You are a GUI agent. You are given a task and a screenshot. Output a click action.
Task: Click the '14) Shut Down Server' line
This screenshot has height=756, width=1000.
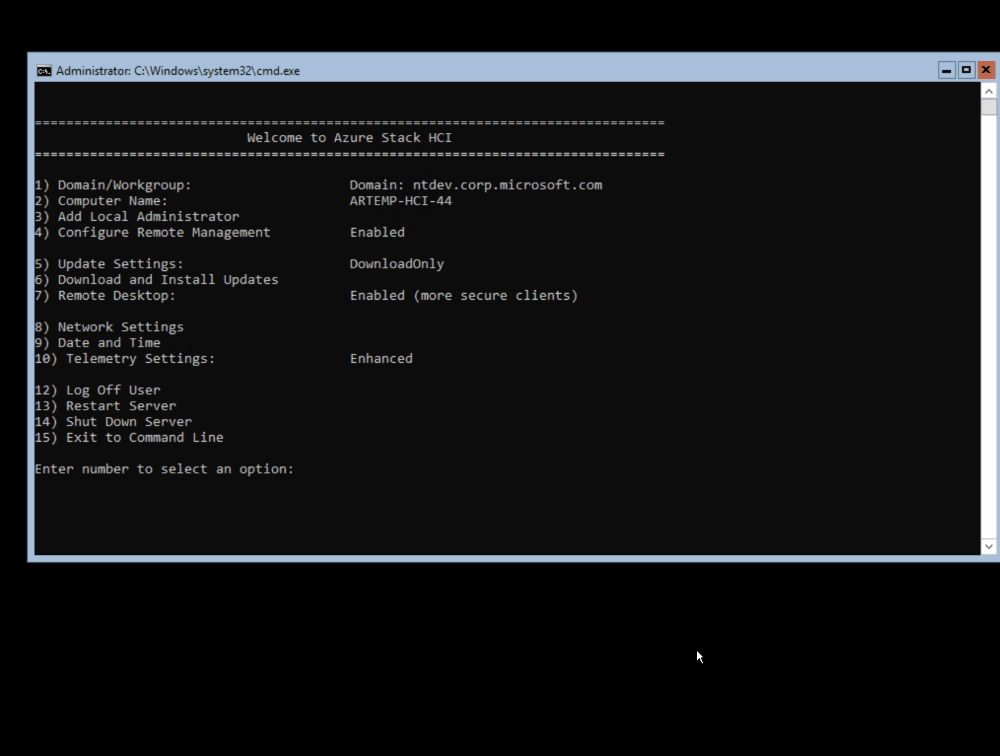point(113,422)
